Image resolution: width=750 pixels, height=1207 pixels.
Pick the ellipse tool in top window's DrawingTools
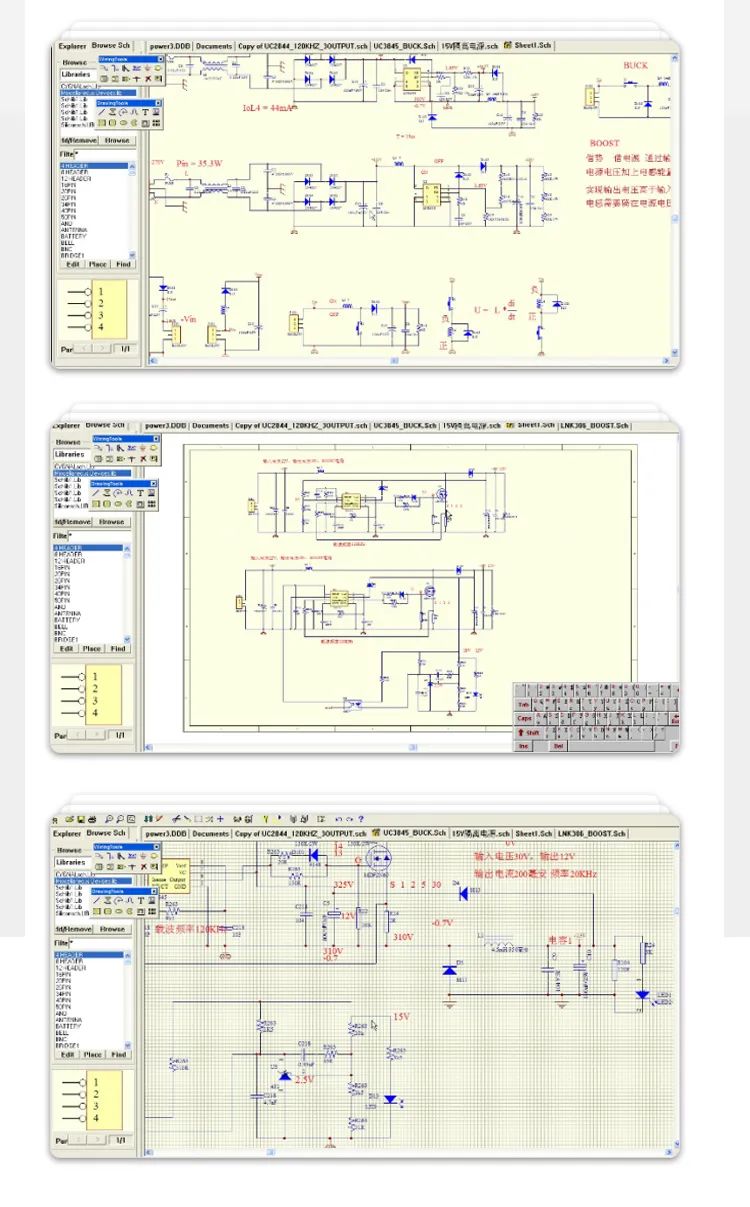(x=122, y=123)
